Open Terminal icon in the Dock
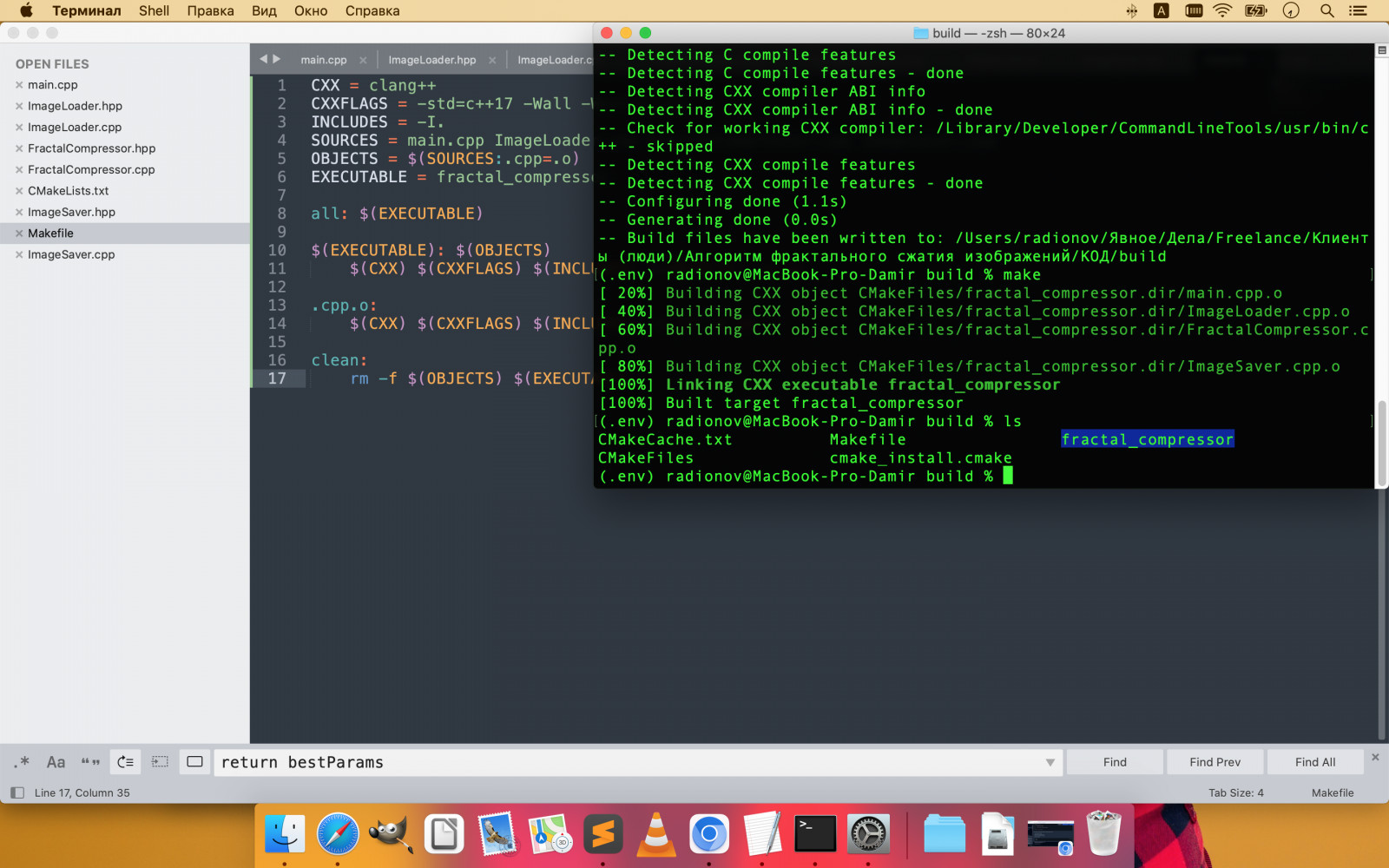Viewport: 1389px width, 868px height. (815, 834)
